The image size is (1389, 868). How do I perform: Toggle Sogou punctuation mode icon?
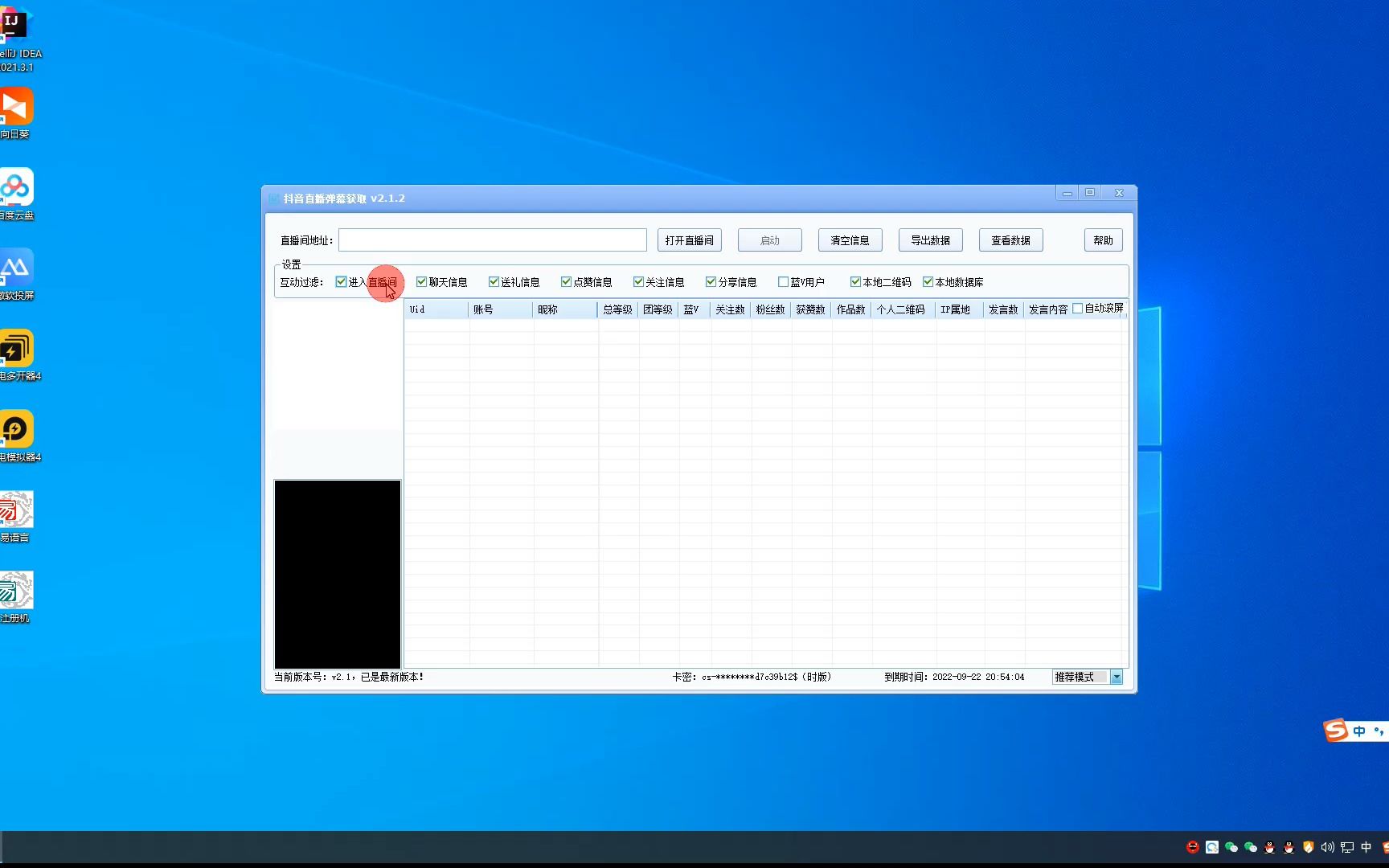(1379, 731)
